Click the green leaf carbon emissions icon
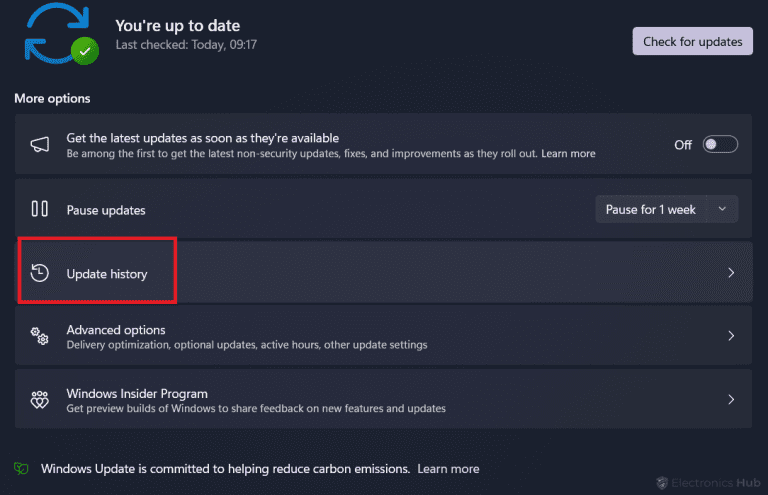The height and width of the screenshot is (495, 768). click(21, 468)
